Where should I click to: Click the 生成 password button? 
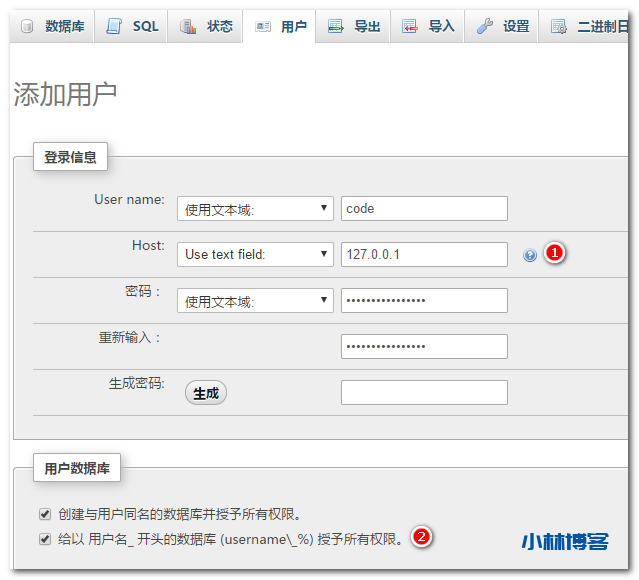[206, 393]
